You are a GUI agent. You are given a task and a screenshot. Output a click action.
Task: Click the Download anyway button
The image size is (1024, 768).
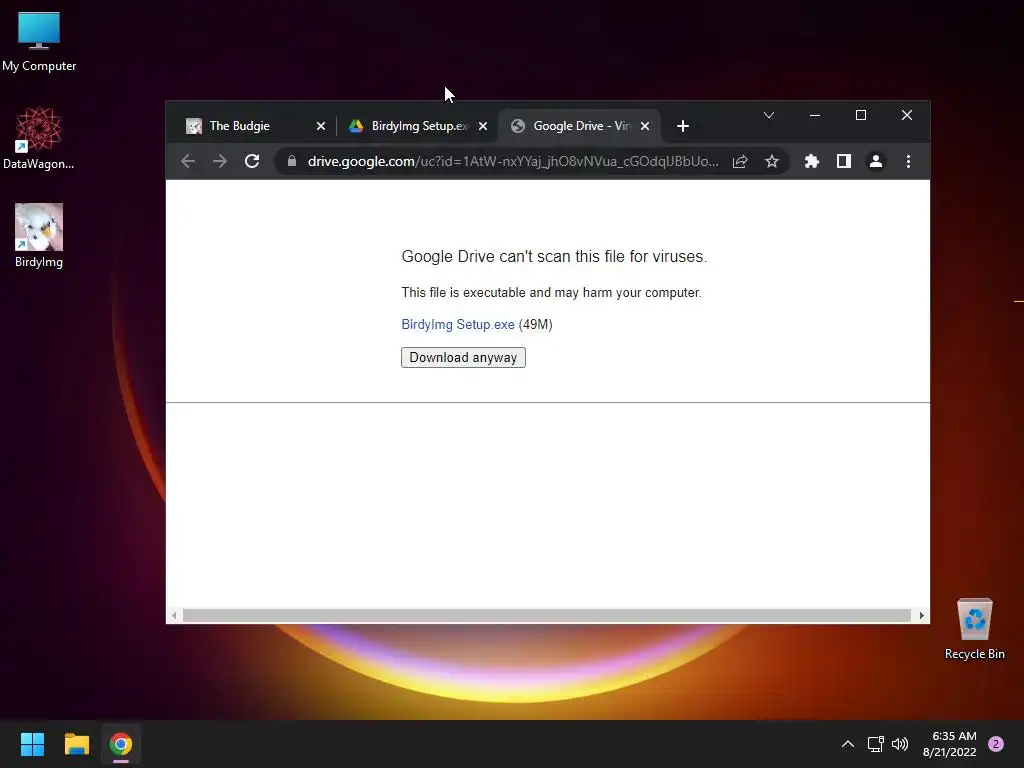[463, 357]
